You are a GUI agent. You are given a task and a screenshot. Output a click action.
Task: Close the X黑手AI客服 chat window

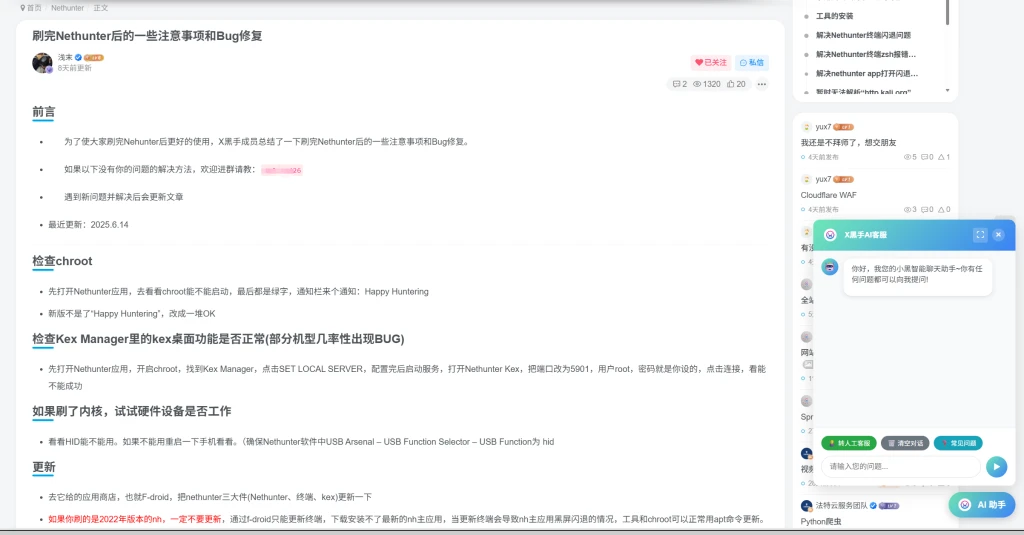(999, 235)
